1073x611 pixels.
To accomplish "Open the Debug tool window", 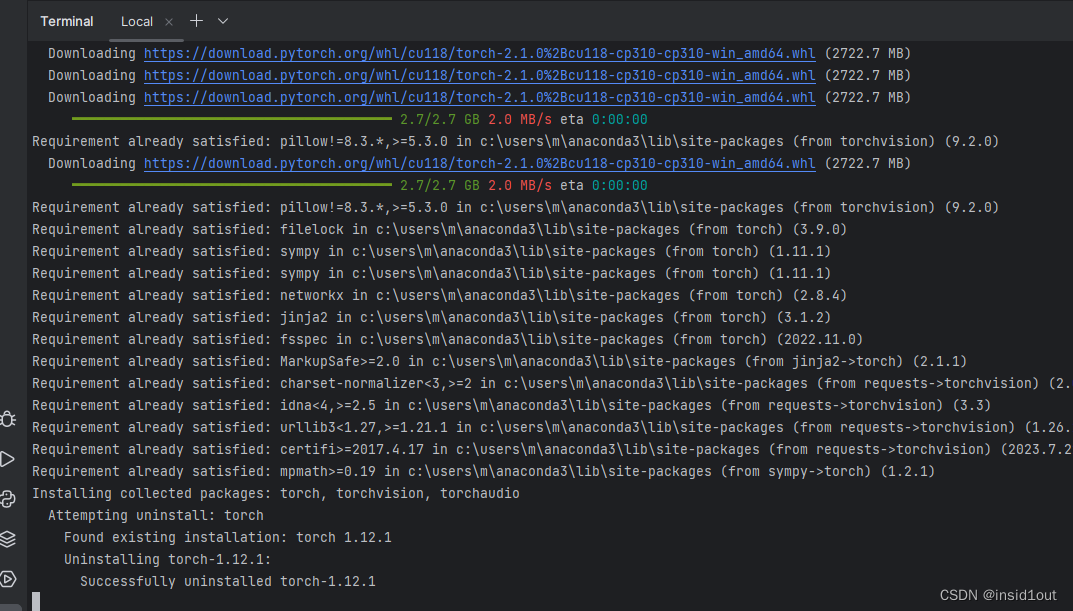I will point(9,419).
